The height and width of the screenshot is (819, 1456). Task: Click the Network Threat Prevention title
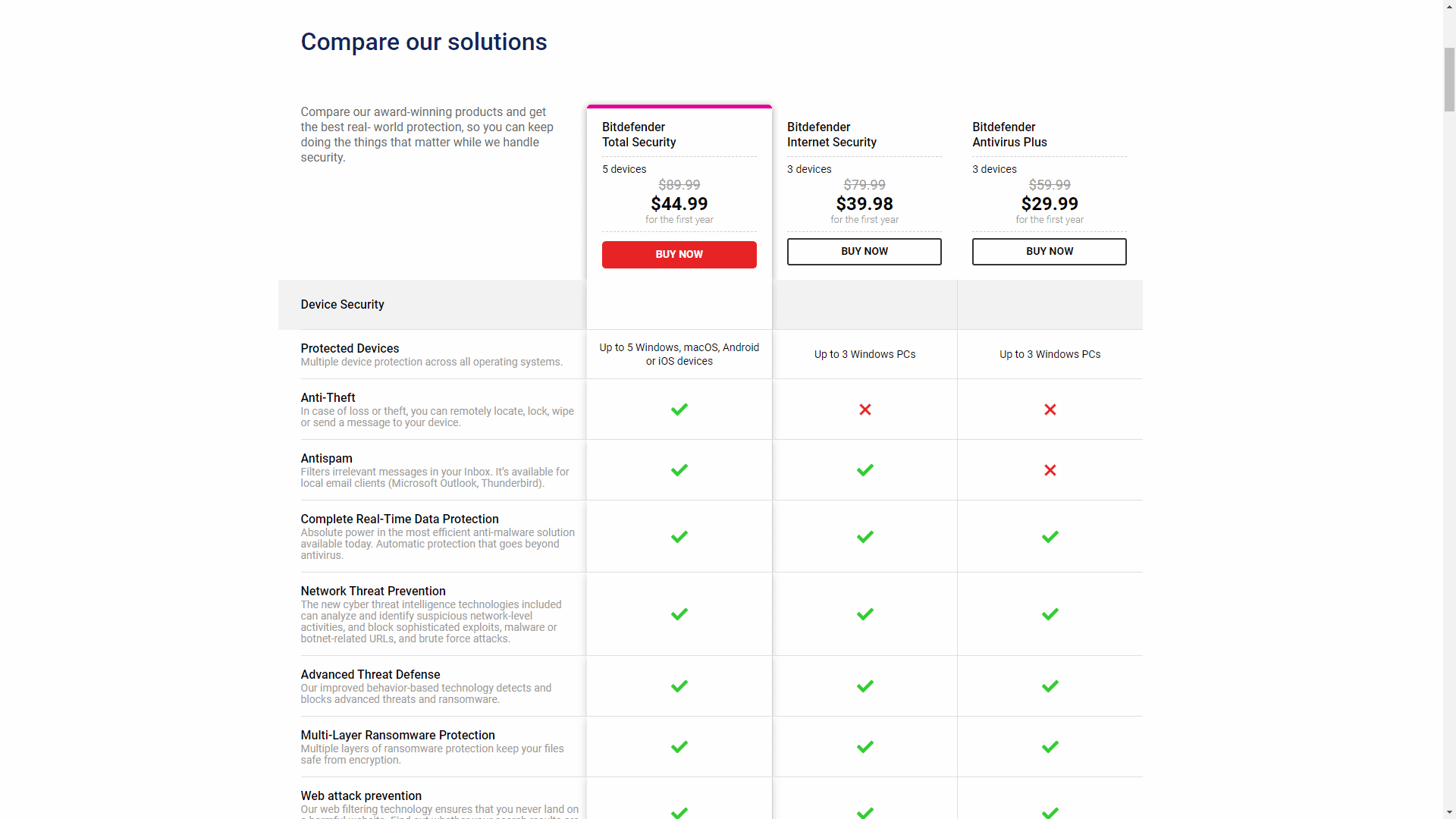pos(373,591)
